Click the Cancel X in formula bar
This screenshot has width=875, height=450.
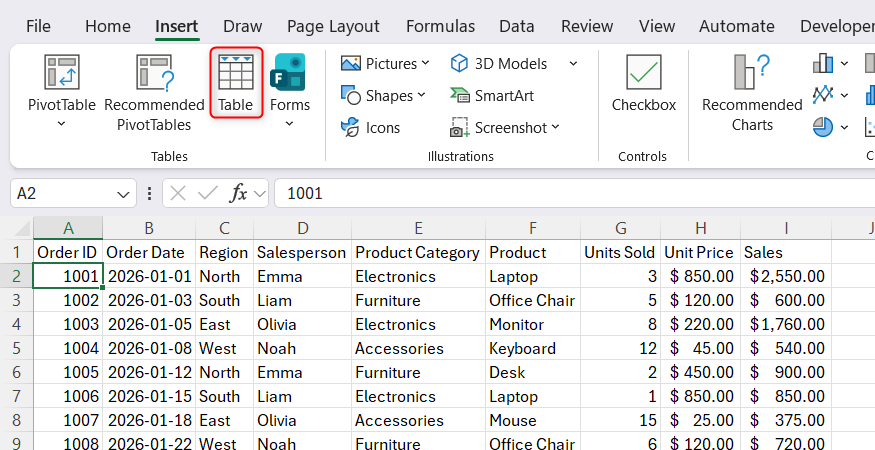(177, 193)
